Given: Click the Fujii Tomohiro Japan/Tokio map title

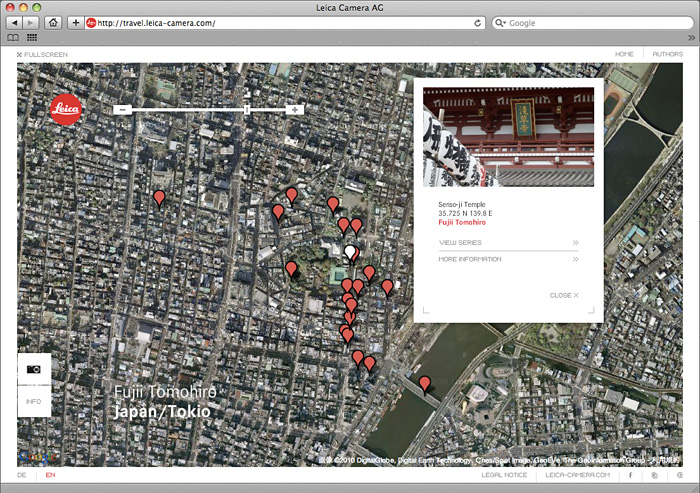Looking at the screenshot, I should coord(165,402).
